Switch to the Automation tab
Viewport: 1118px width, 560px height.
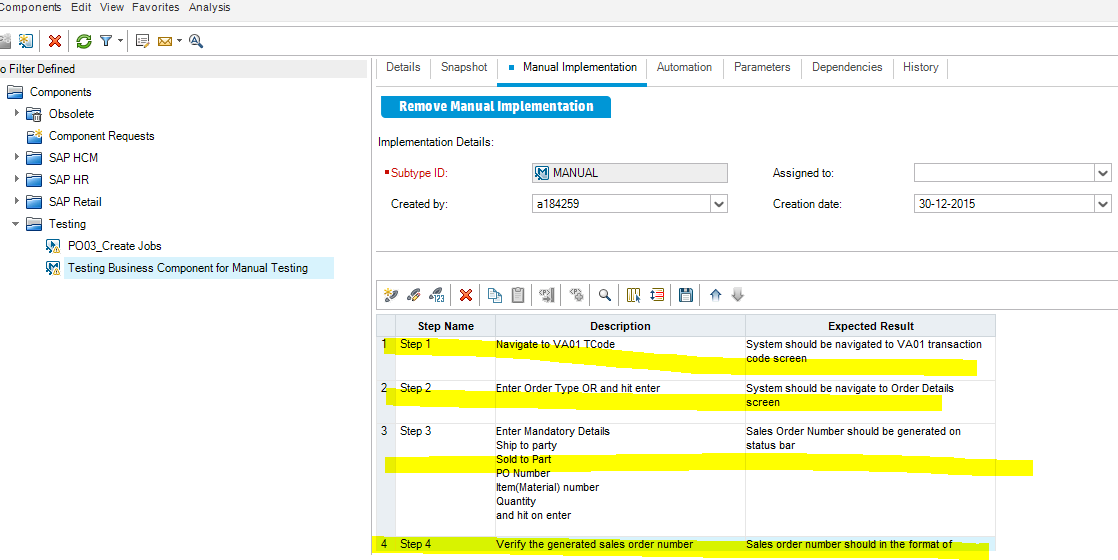684,67
